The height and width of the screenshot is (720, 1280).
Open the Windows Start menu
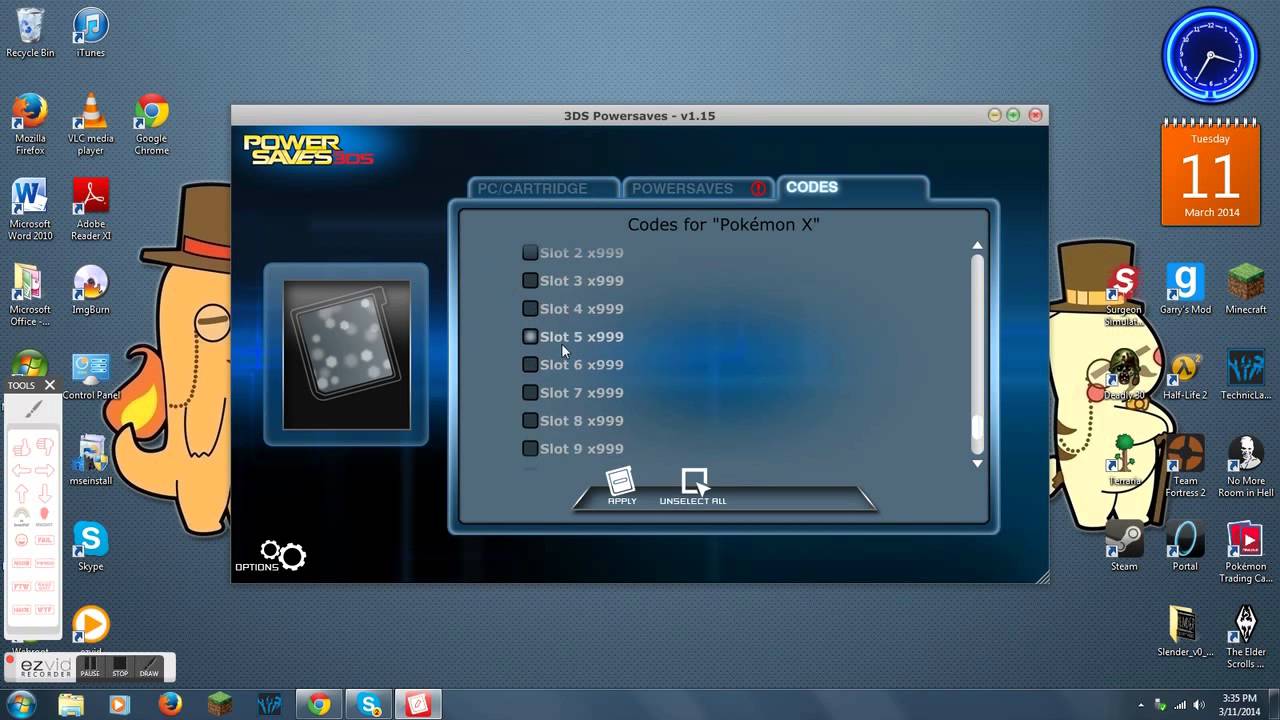click(x=21, y=704)
